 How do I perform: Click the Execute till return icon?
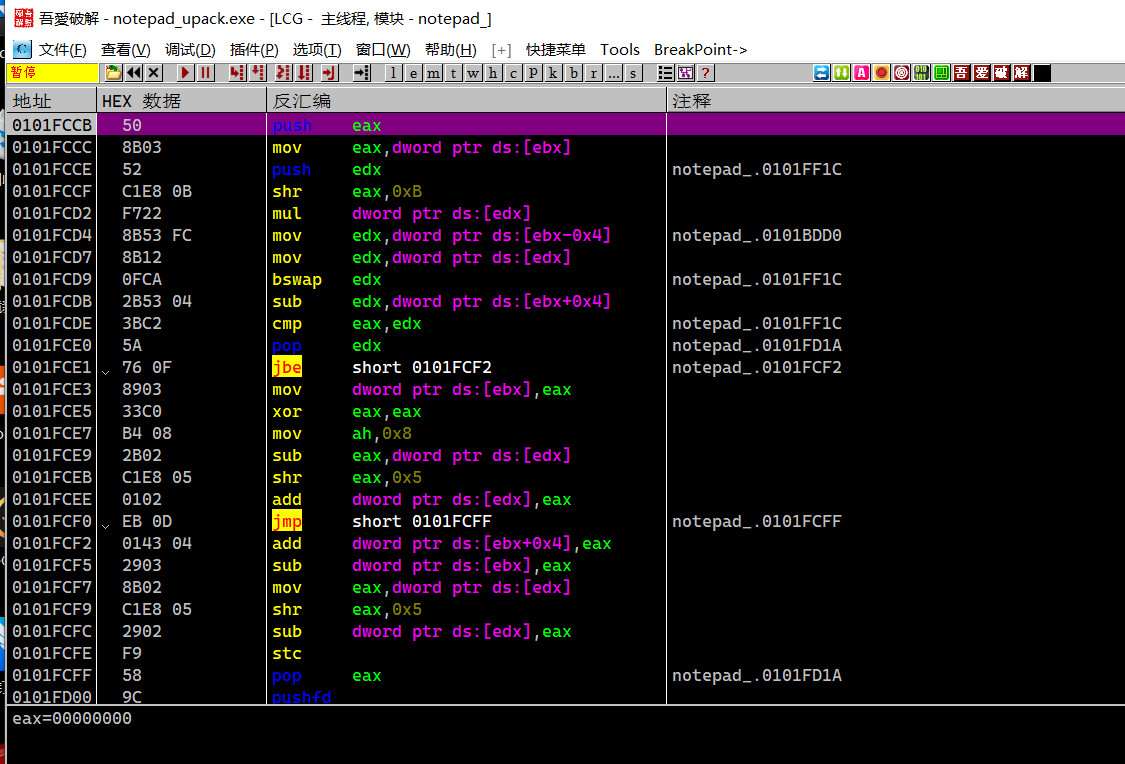click(330, 73)
